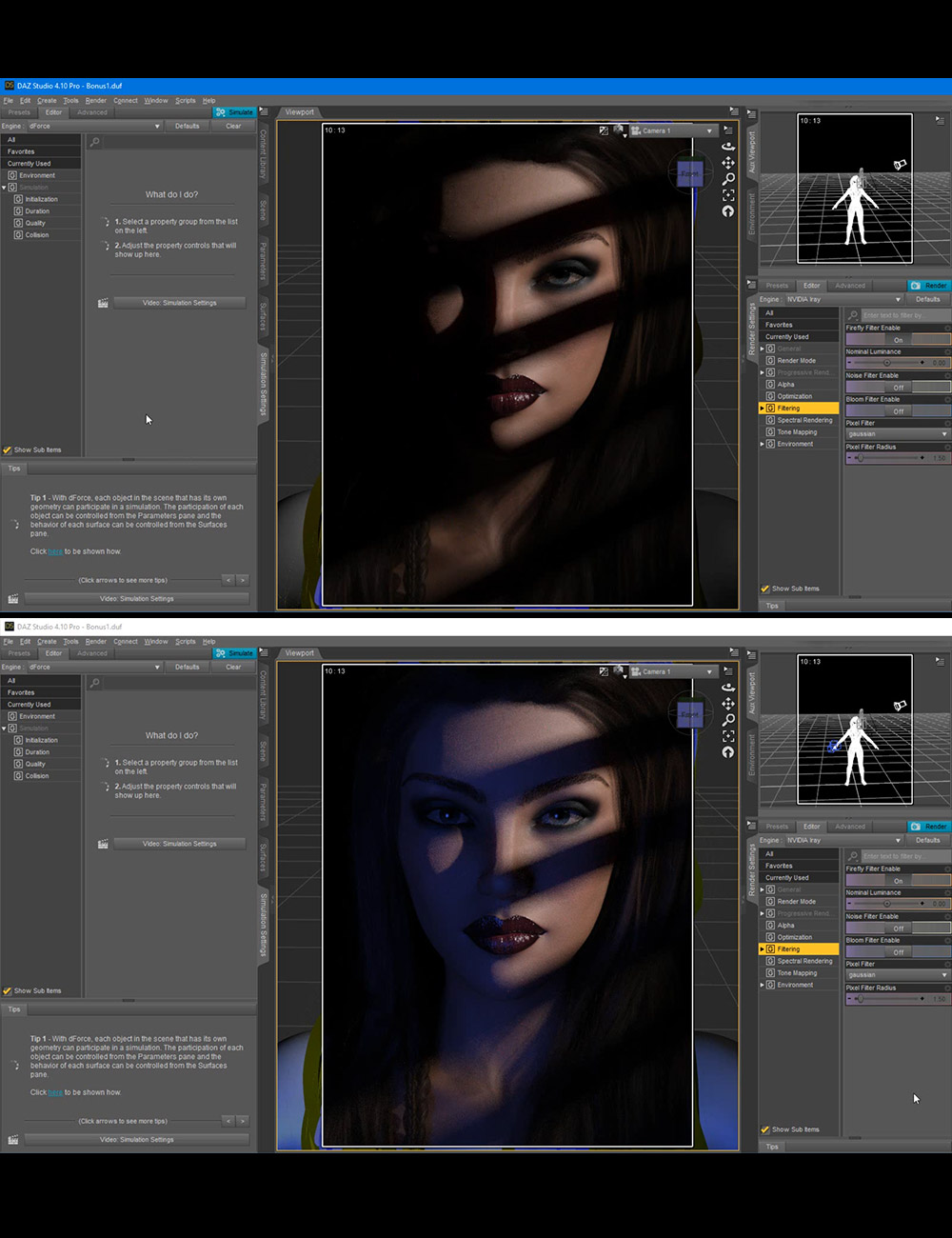
Task: Click the view cube in lower DAZ viewport
Action: [x=689, y=714]
